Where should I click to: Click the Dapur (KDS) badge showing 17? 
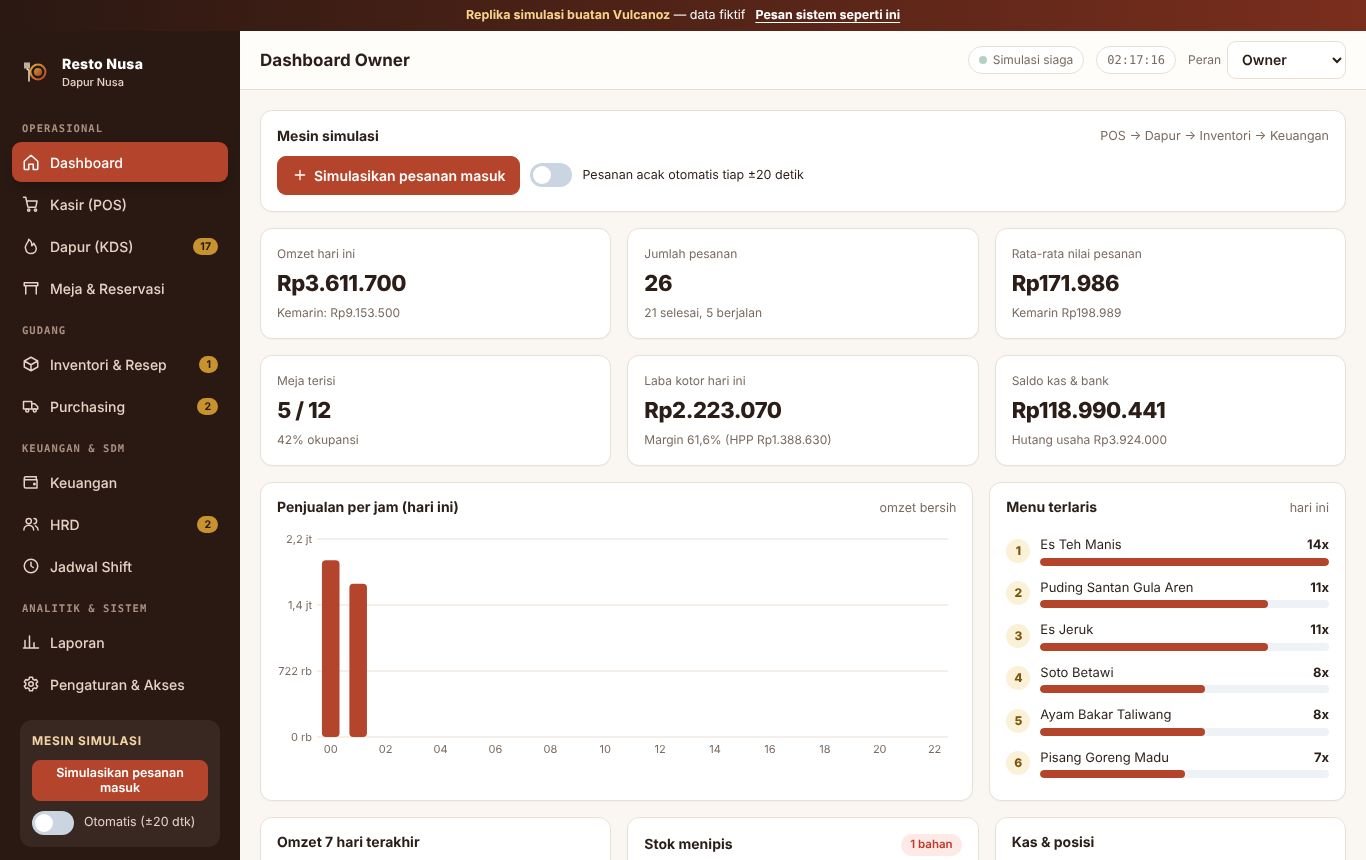(x=205, y=247)
